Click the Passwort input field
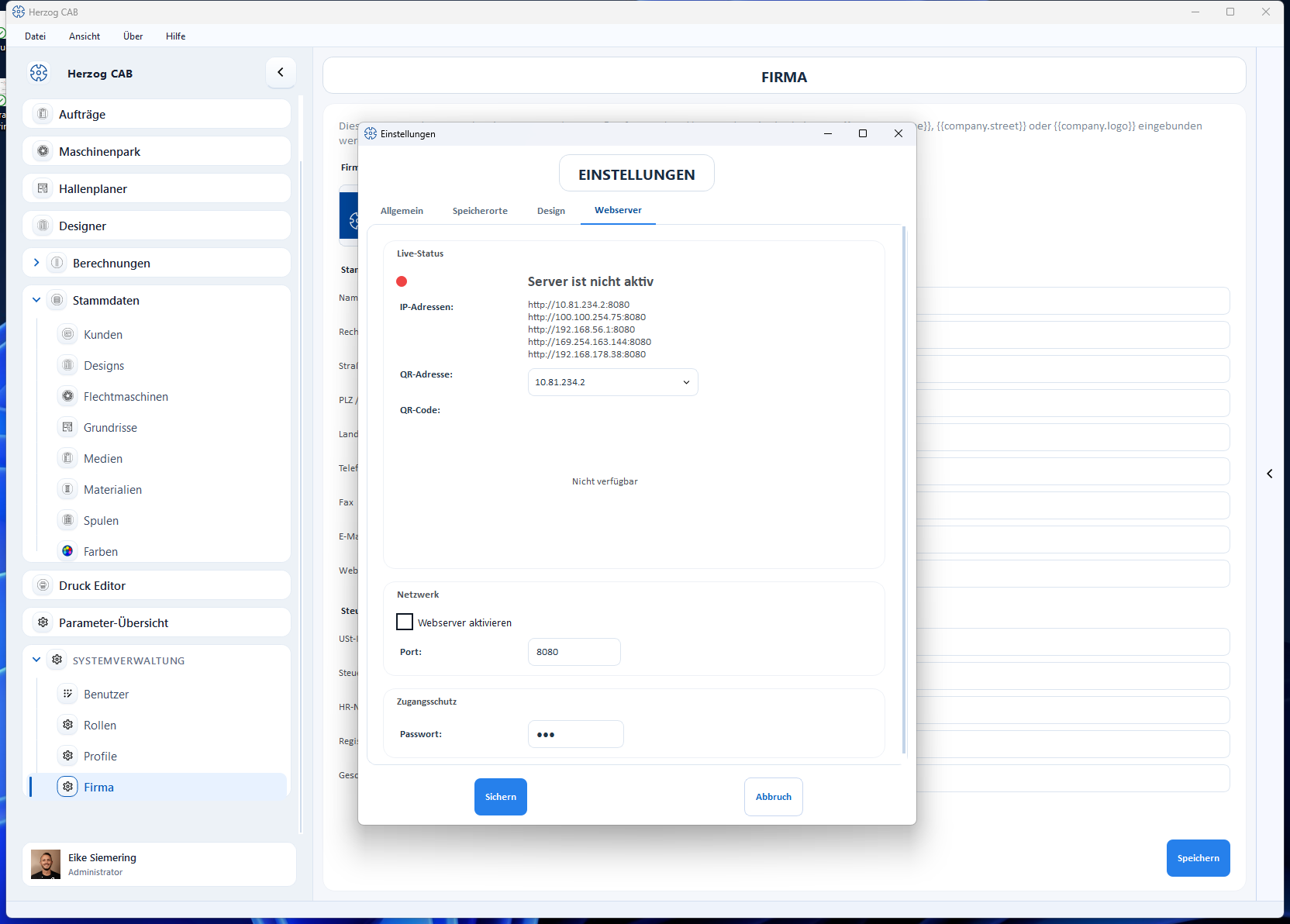This screenshot has width=1290, height=924. (575, 734)
